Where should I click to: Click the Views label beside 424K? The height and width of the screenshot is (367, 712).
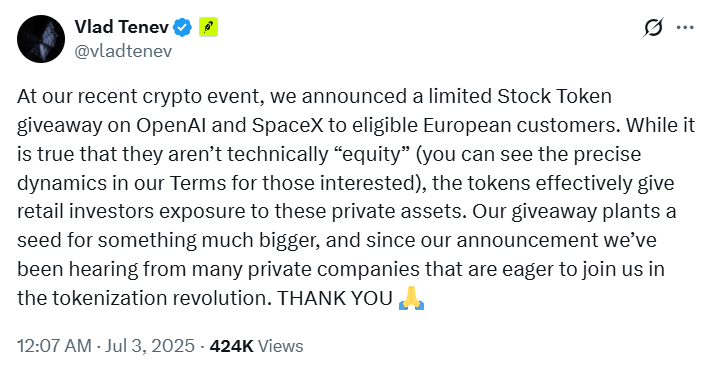280,346
